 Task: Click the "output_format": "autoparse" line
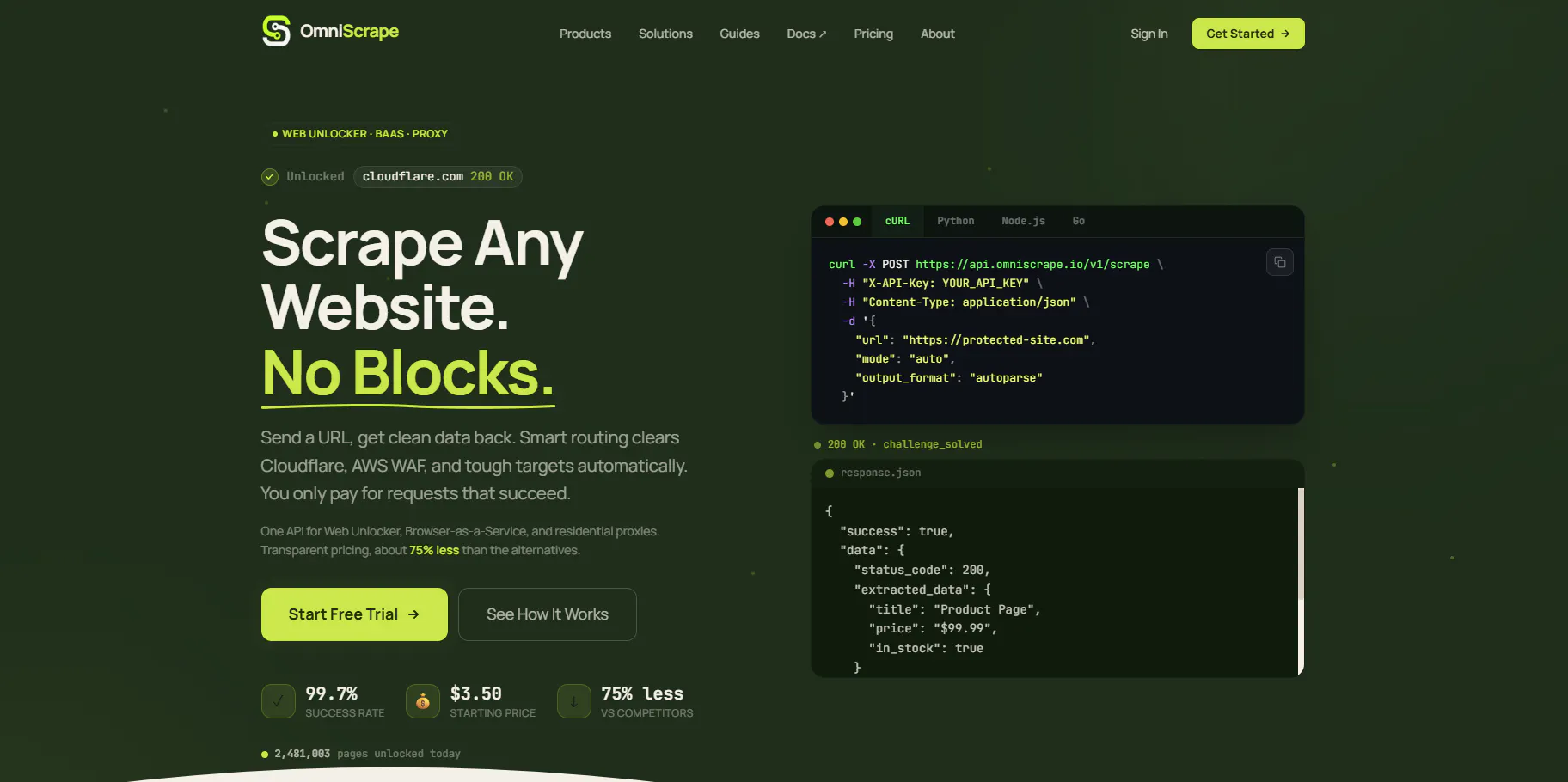point(949,378)
